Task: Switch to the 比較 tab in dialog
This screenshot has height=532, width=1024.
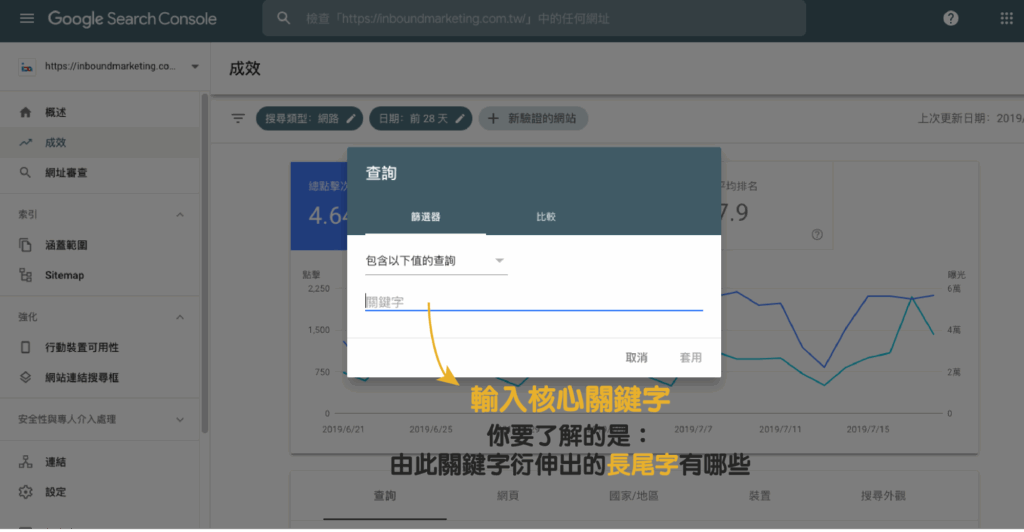Action: coord(546,217)
